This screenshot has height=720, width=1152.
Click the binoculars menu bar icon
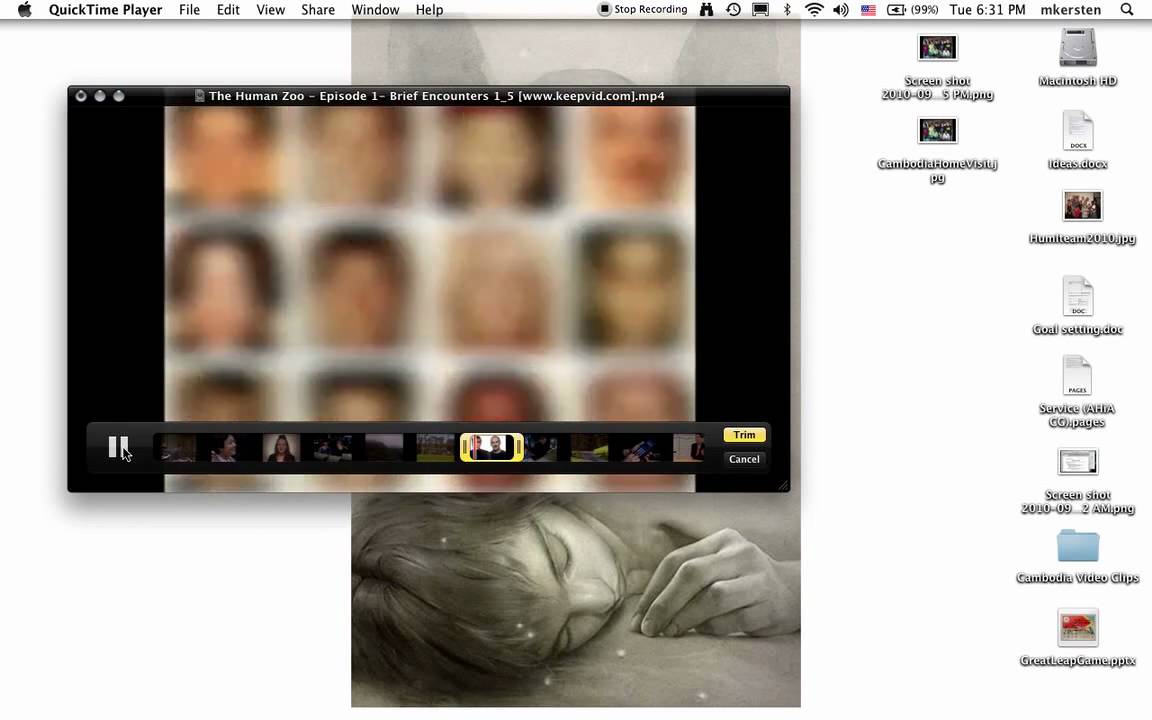[706, 10]
